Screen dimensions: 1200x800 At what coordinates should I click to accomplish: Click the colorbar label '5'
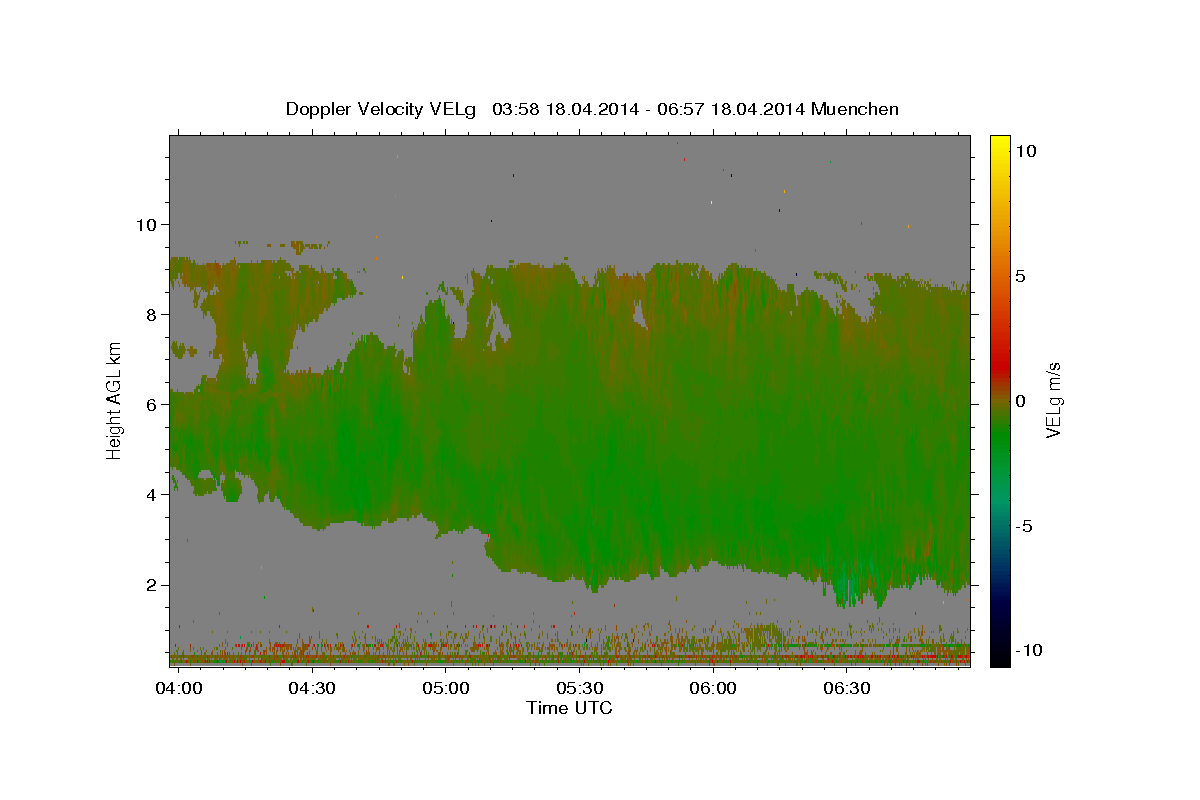click(1020, 276)
